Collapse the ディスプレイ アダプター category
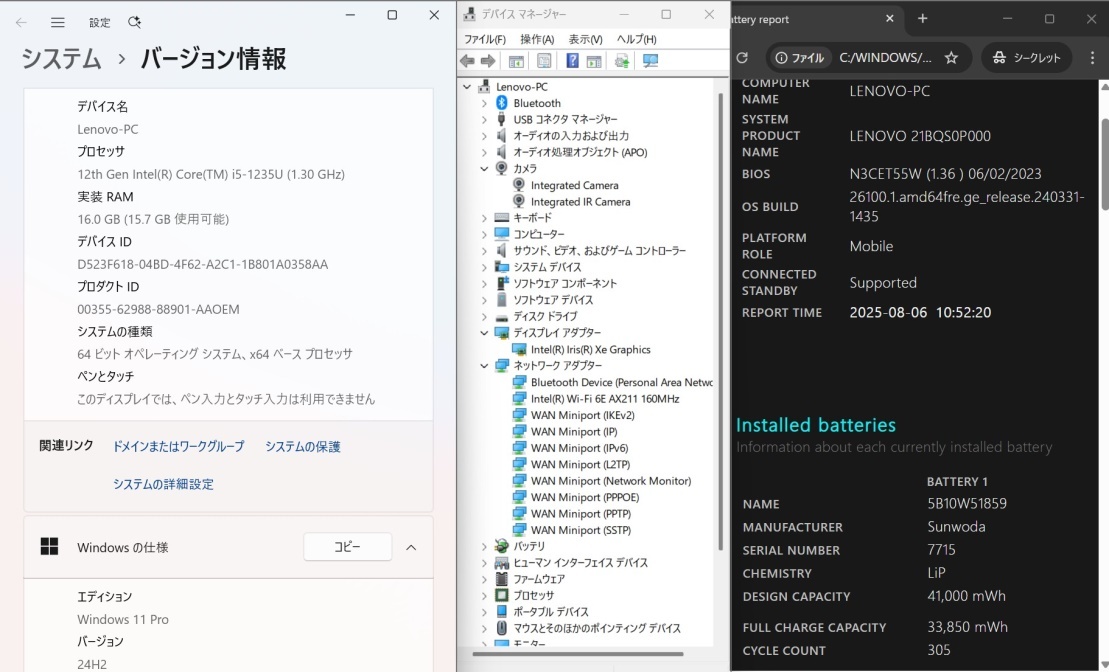1109x672 pixels. pos(484,333)
